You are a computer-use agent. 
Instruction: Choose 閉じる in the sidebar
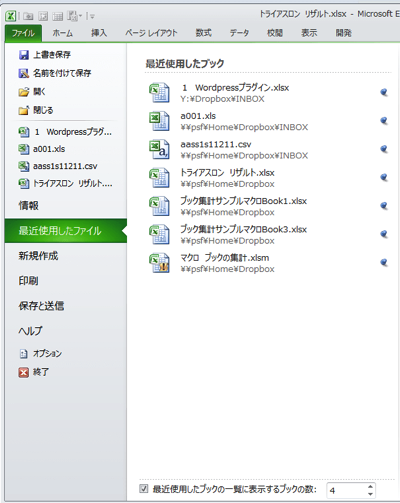pos(36,110)
